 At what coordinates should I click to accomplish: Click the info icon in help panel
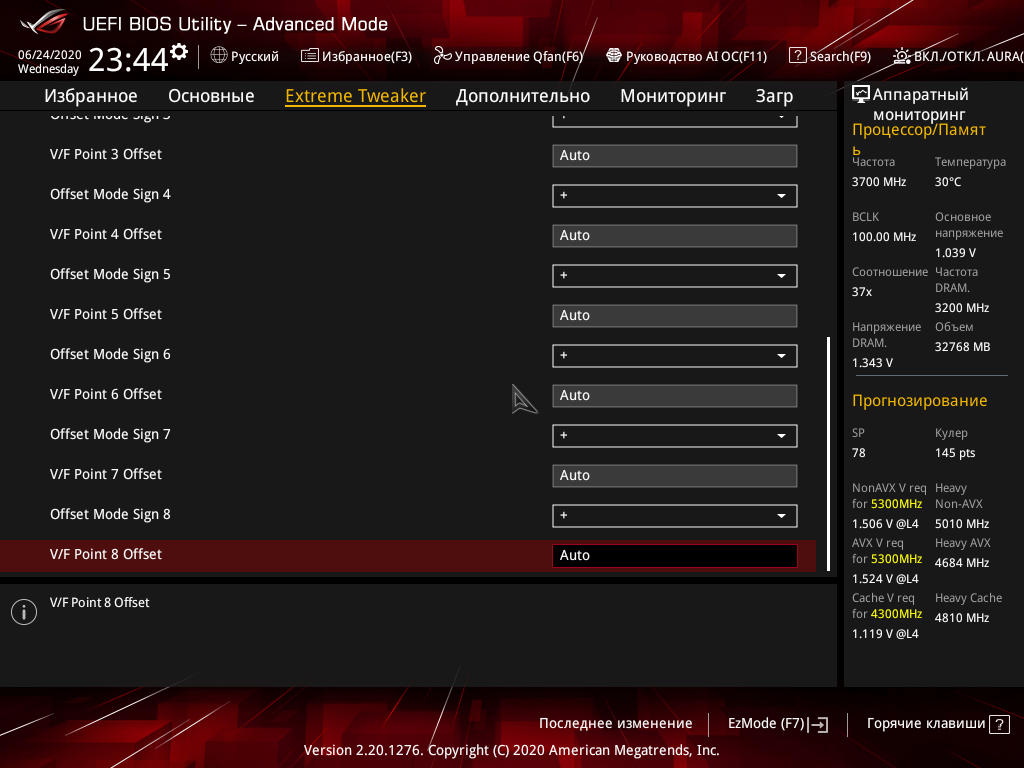[24, 612]
